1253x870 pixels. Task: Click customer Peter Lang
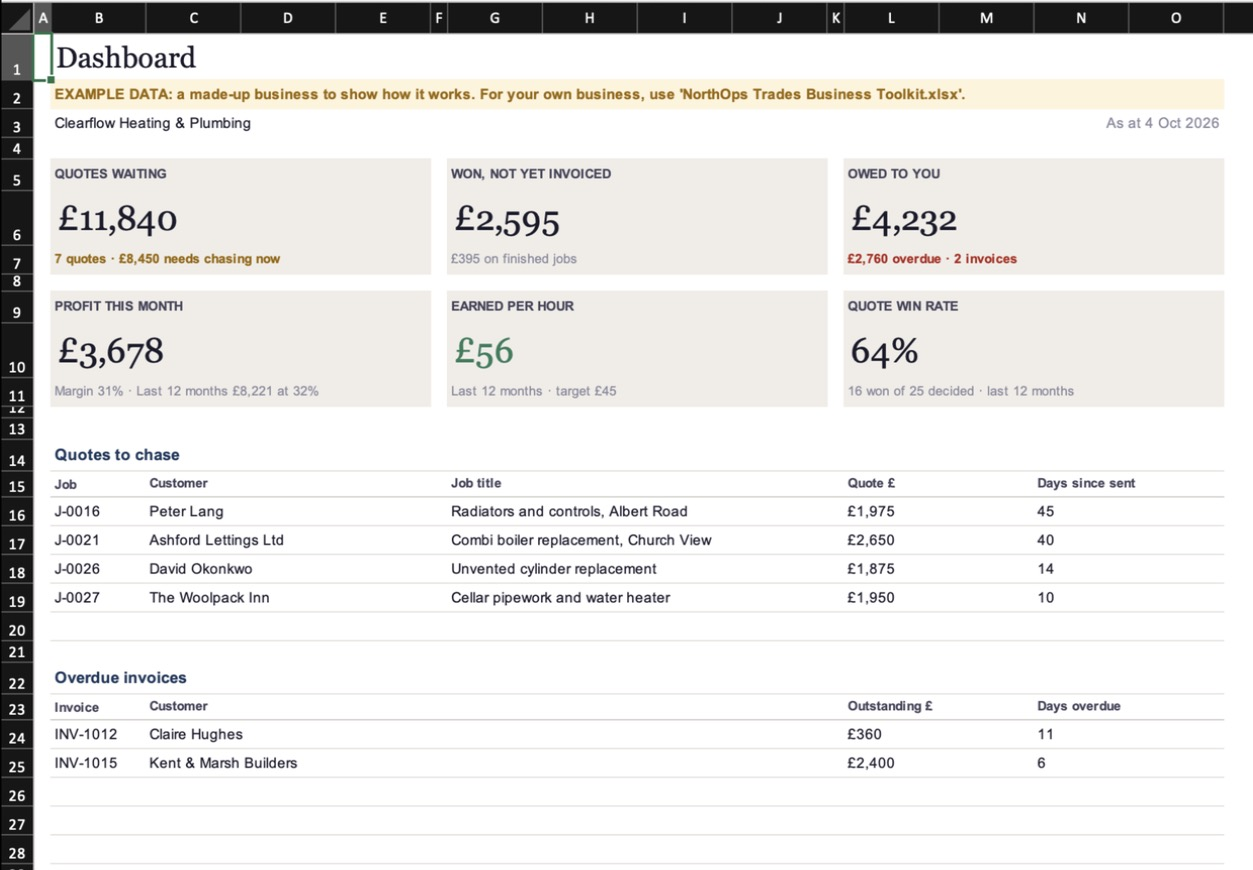pyautogui.click(x=186, y=511)
